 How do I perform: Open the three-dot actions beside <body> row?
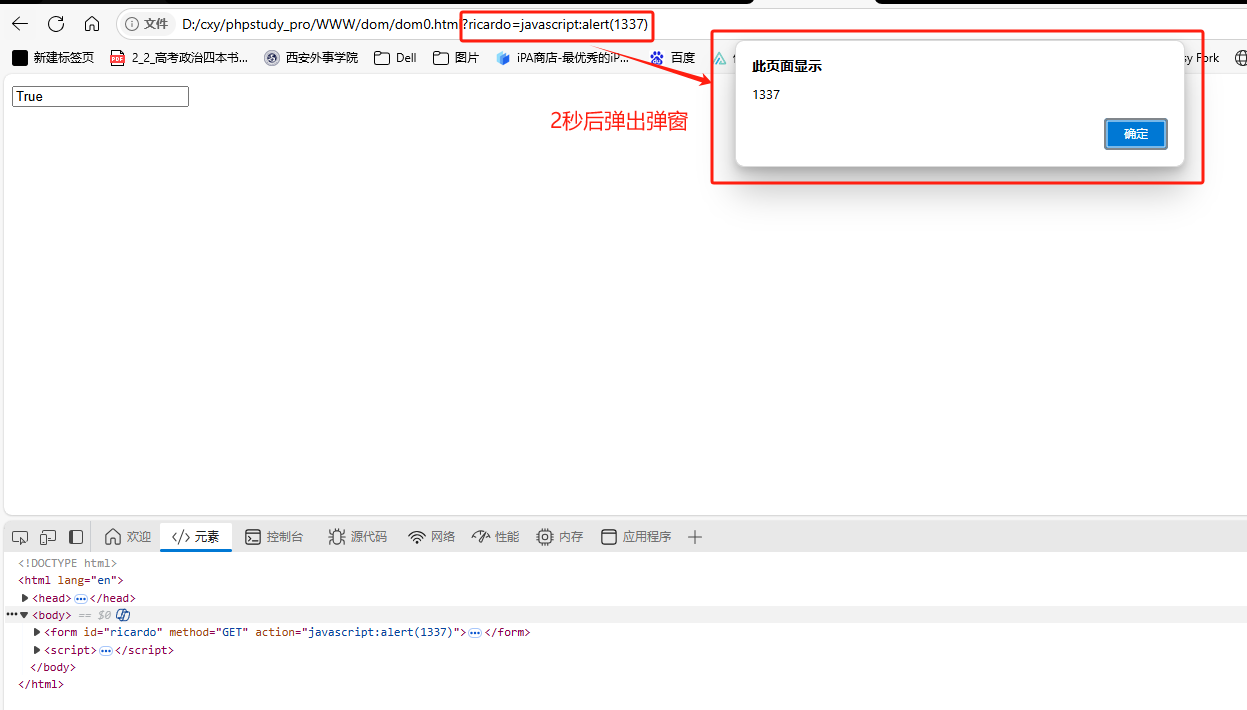[11, 615]
